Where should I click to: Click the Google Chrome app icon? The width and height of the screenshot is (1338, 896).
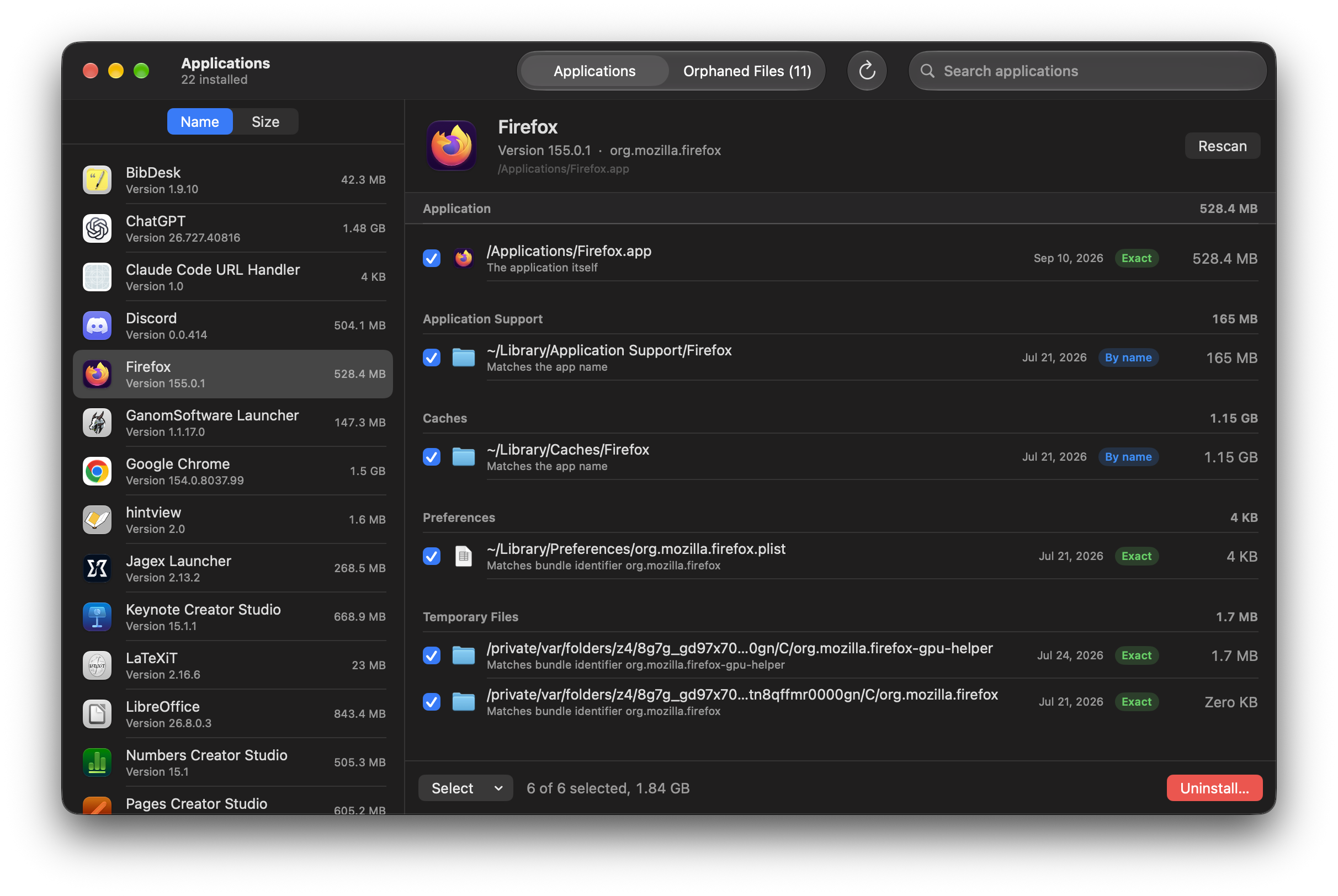point(97,471)
